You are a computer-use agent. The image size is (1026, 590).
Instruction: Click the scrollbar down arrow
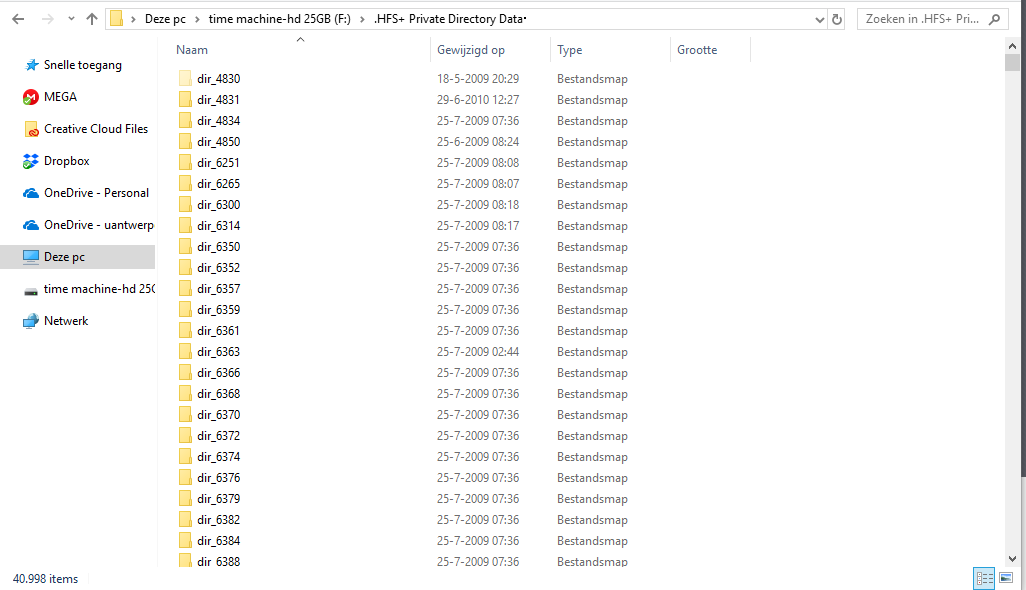(1012, 559)
